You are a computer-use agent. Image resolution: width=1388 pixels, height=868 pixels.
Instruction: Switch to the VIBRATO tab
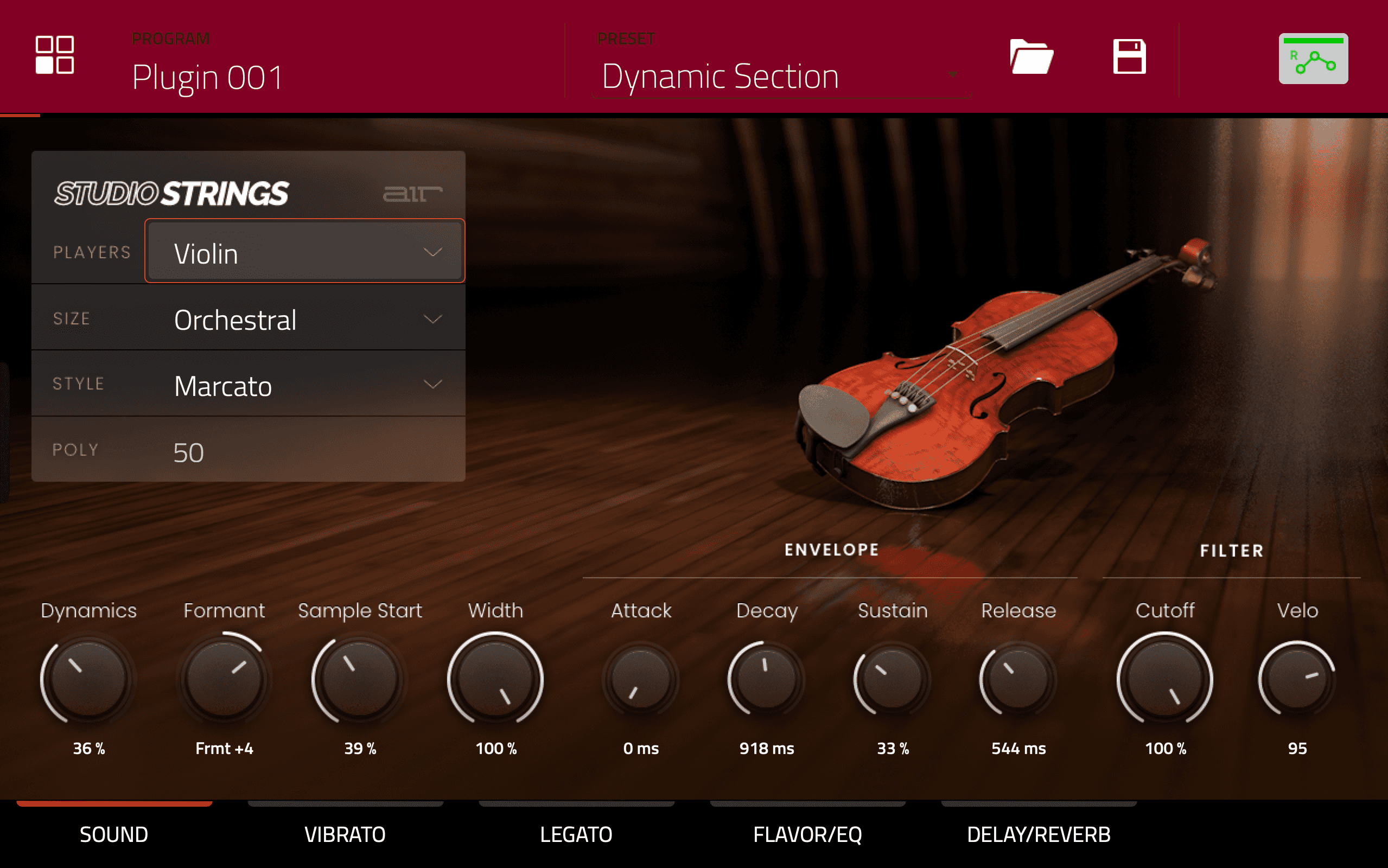(x=345, y=834)
